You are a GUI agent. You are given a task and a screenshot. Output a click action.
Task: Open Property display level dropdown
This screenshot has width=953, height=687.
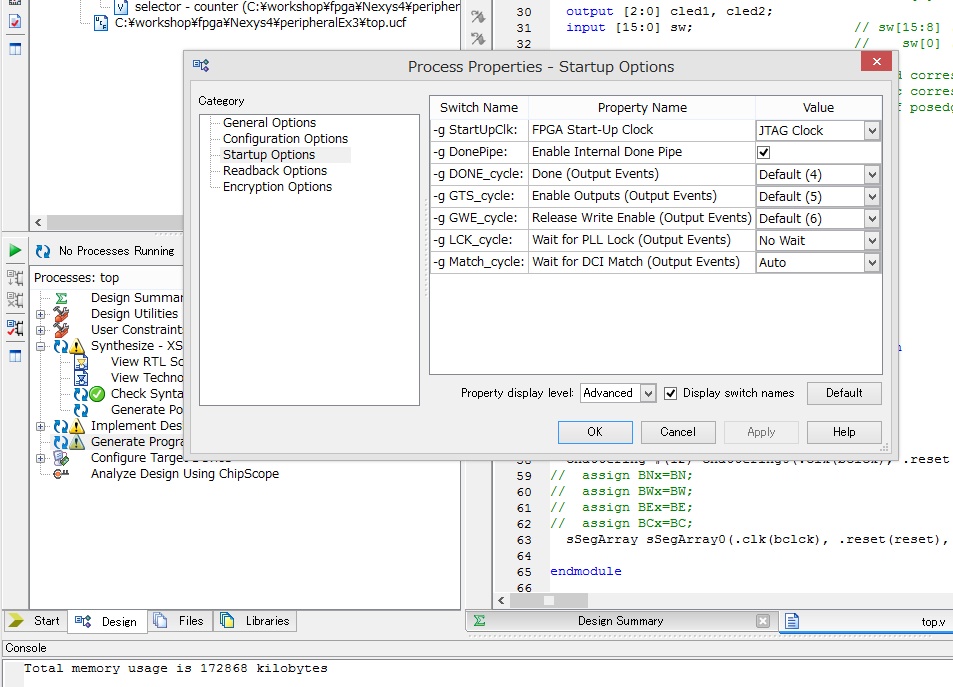(x=648, y=393)
